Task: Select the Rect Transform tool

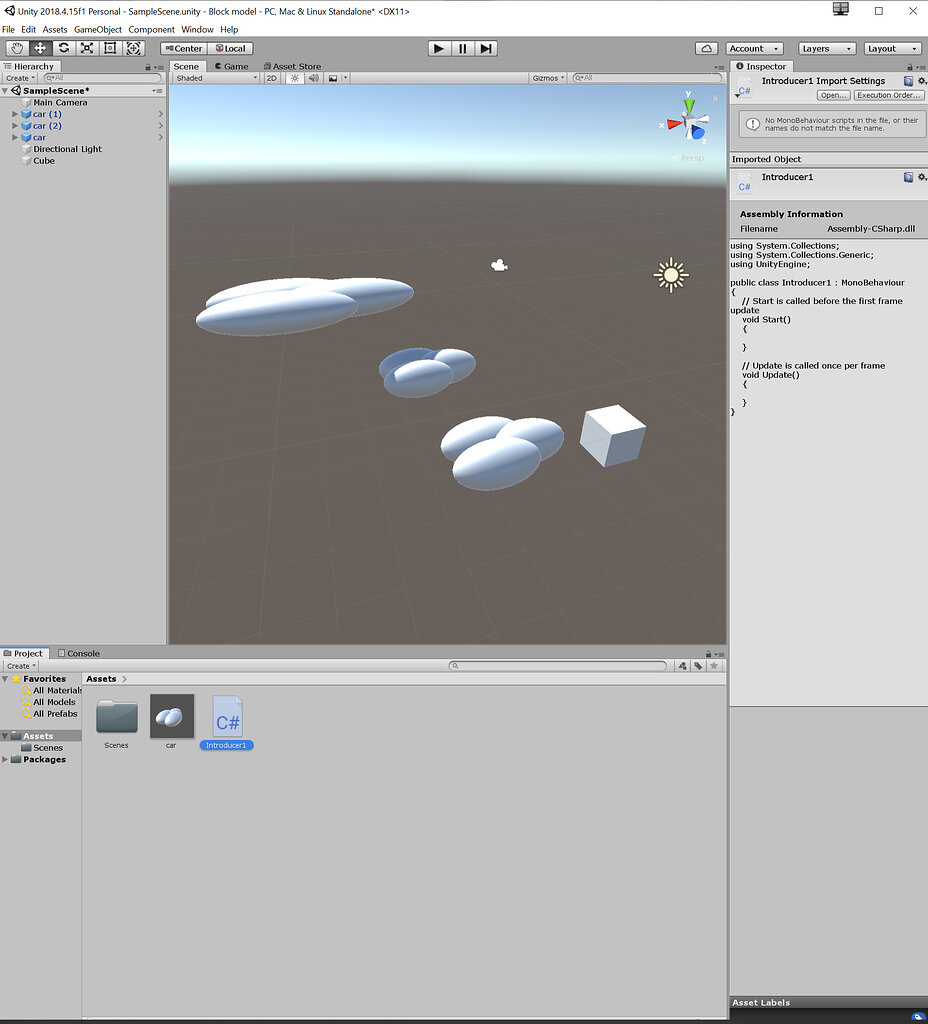Action: (x=110, y=48)
